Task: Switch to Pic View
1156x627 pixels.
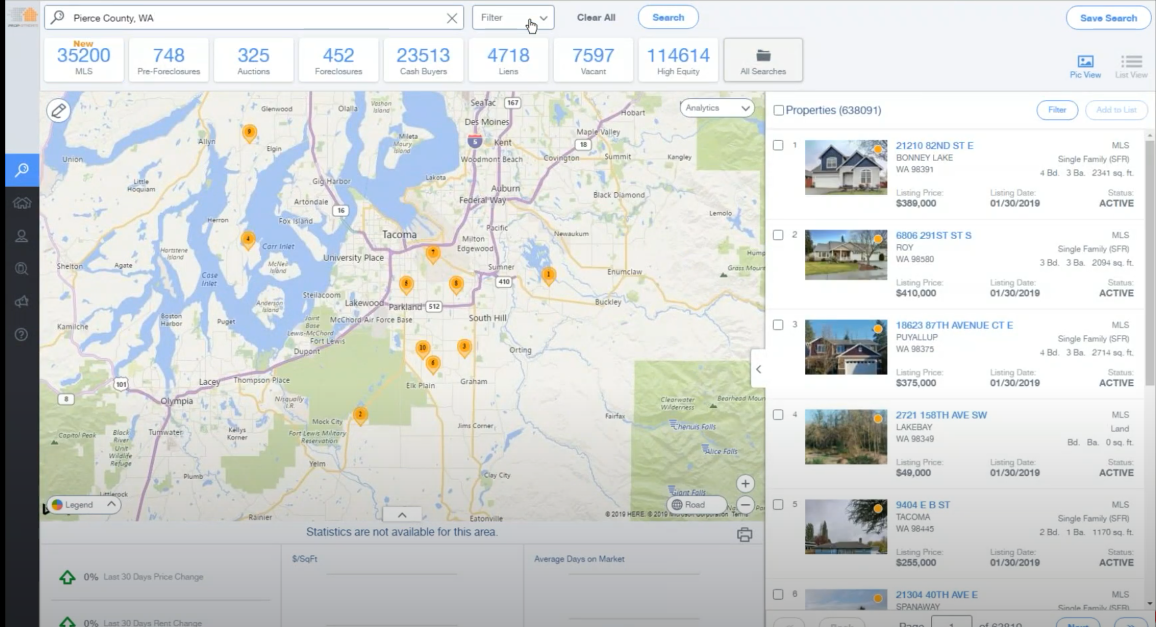Action: pyautogui.click(x=1085, y=66)
